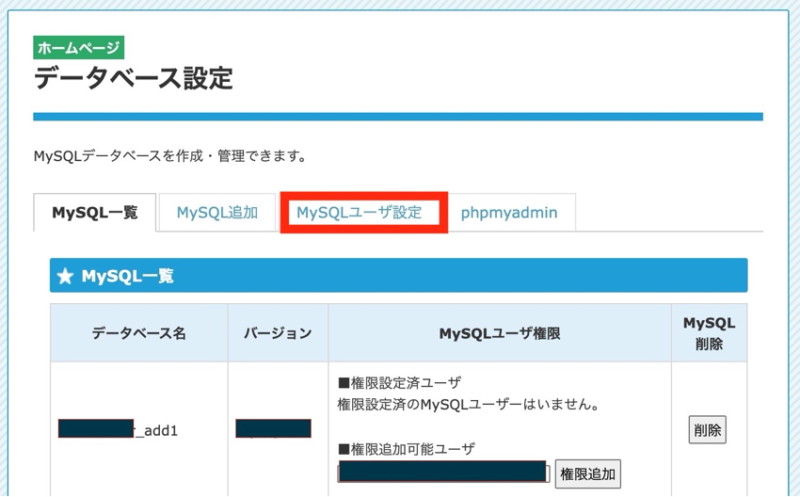The image size is (800, 497).
Task: Click the ■権限設定済ユーザ label
Action: (399, 382)
